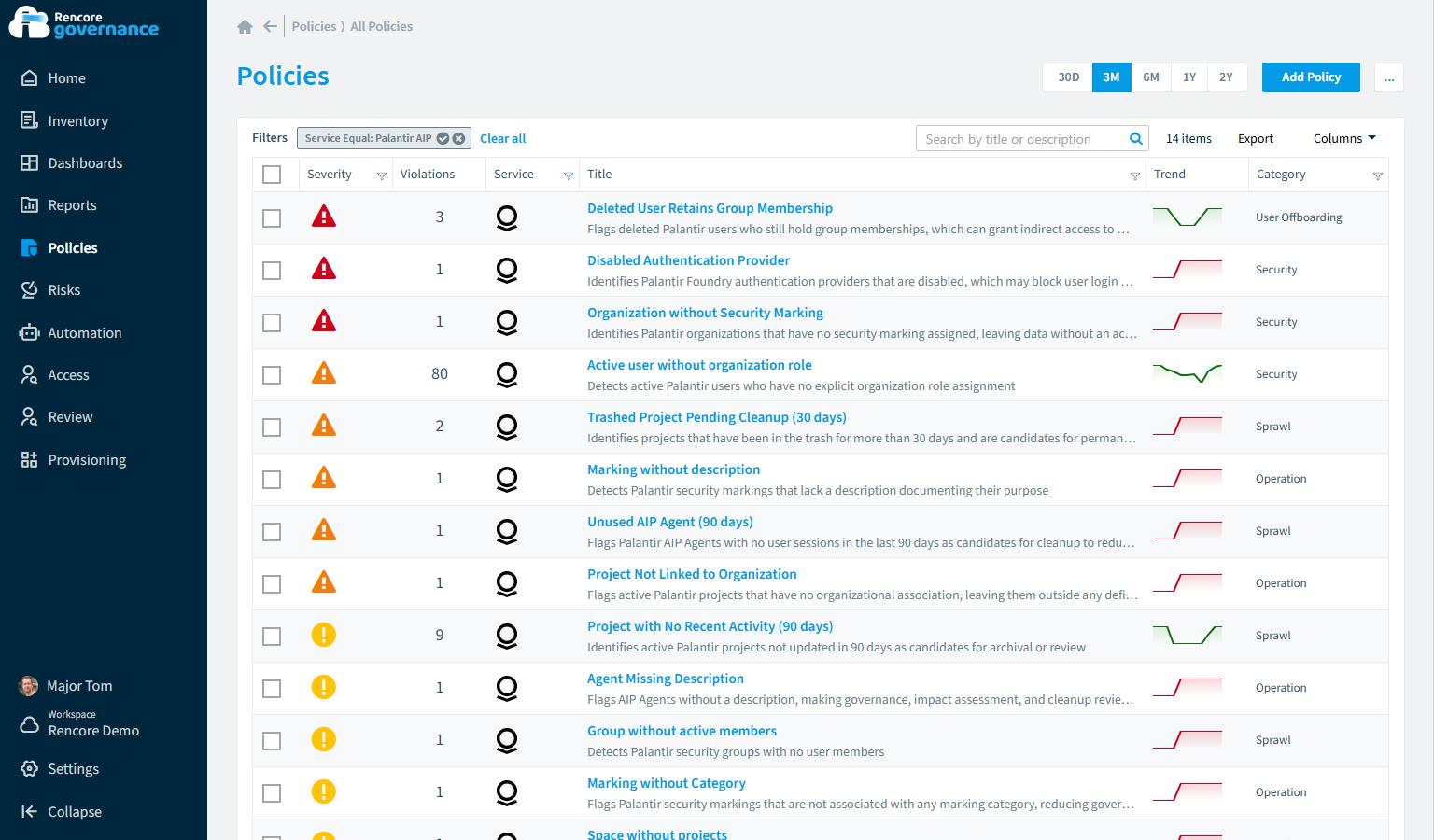Check the box for Disabled Authentication Provider
This screenshot has width=1434, height=840.
coord(272,271)
